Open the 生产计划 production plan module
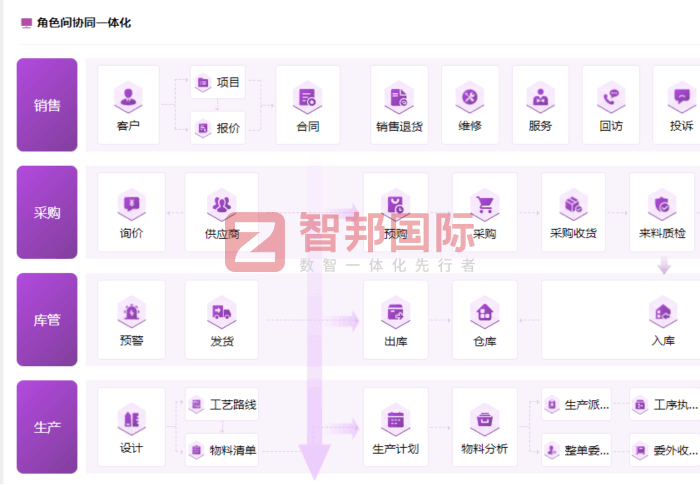The width and height of the screenshot is (700, 485). [396, 427]
